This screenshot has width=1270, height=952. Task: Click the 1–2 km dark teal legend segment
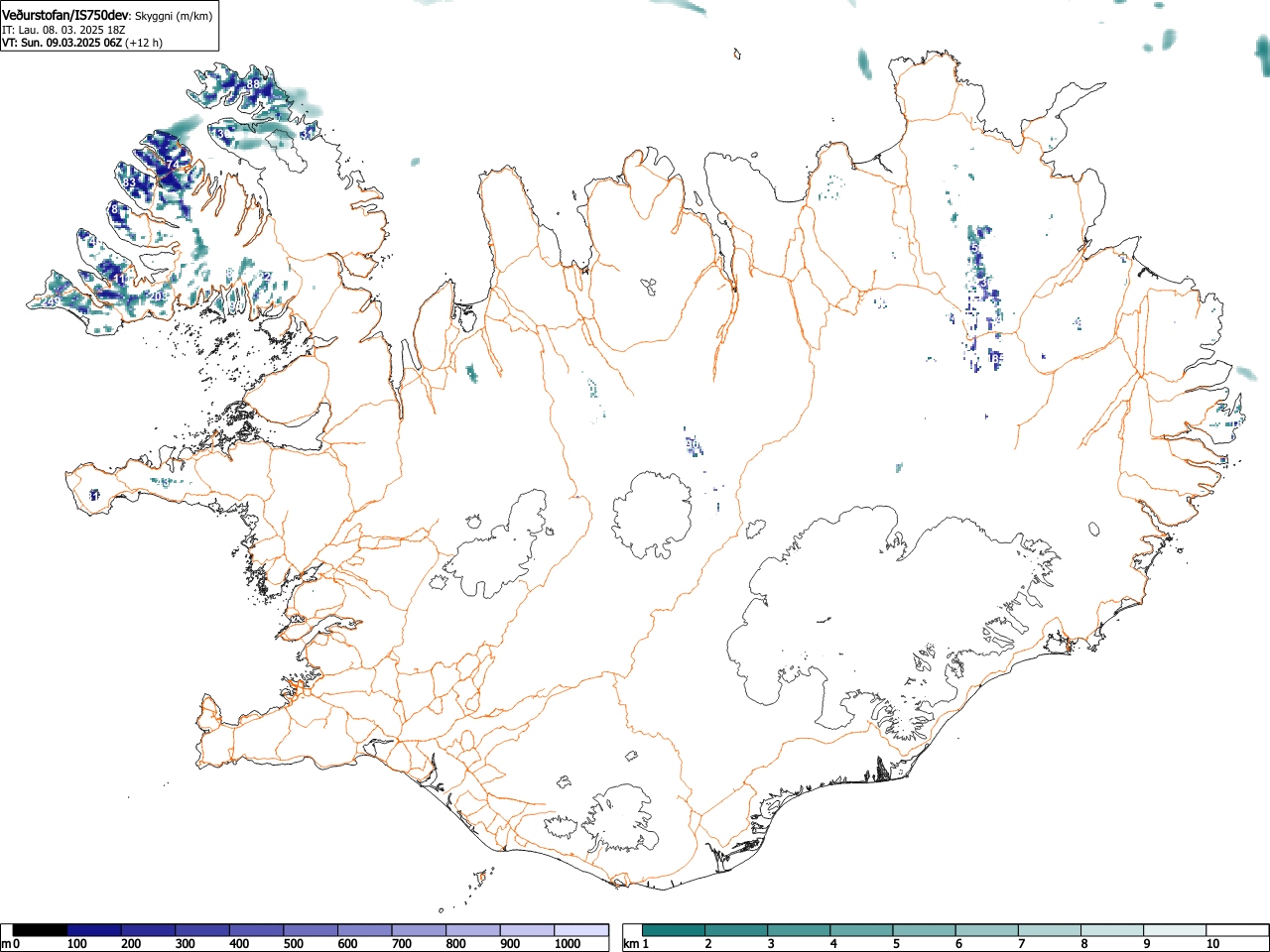pyautogui.click(x=675, y=930)
